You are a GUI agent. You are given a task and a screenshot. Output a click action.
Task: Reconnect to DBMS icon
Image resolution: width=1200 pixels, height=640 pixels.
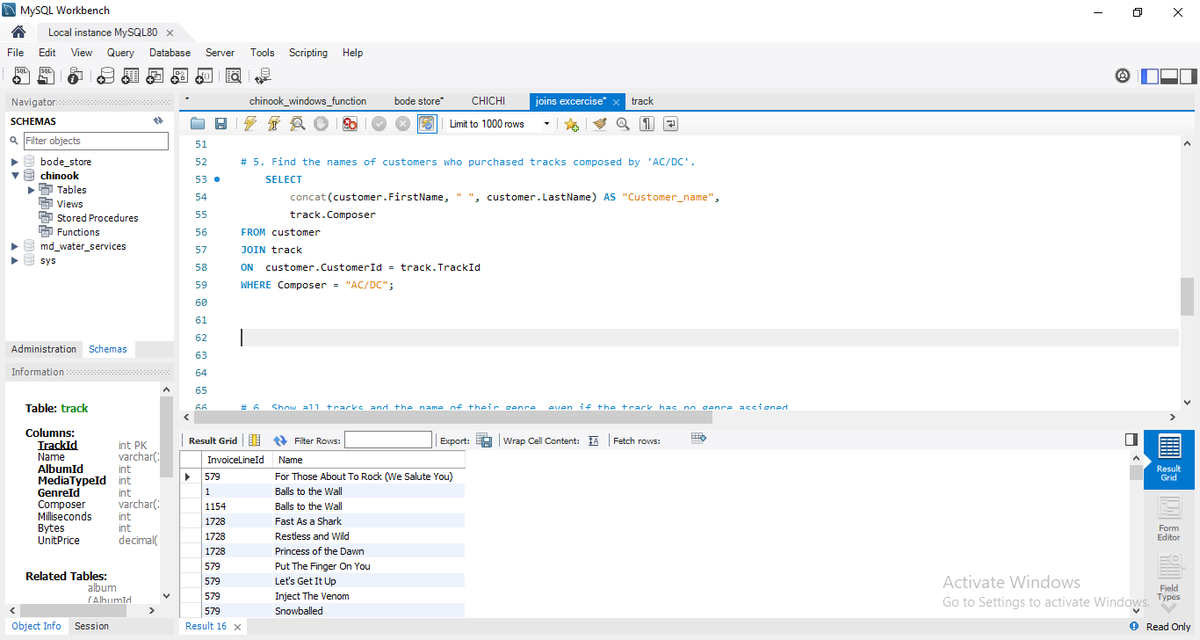point(263,75)
